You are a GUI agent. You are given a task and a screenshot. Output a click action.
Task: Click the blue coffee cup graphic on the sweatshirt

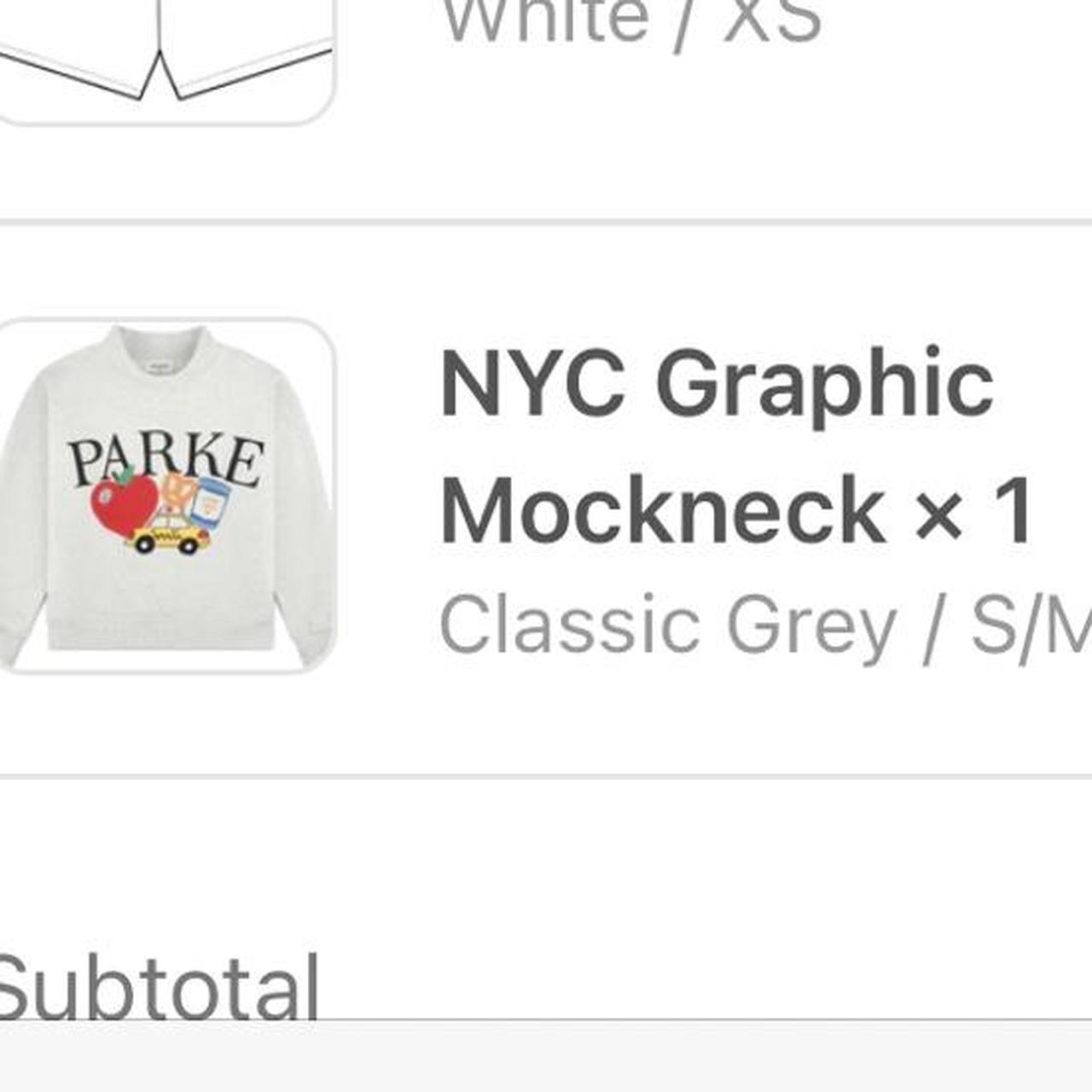(210, 502)
